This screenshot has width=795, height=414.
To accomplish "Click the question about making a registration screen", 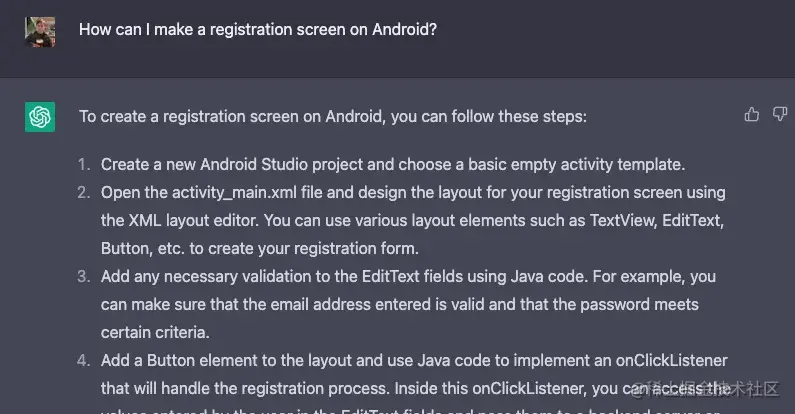I will 258,29.
